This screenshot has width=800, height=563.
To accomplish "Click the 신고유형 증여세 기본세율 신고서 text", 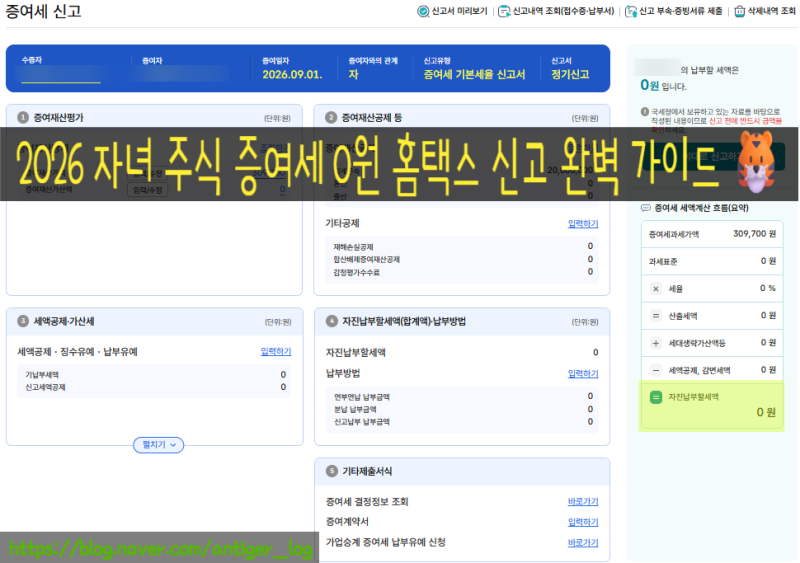I will [x=474, y=75].
